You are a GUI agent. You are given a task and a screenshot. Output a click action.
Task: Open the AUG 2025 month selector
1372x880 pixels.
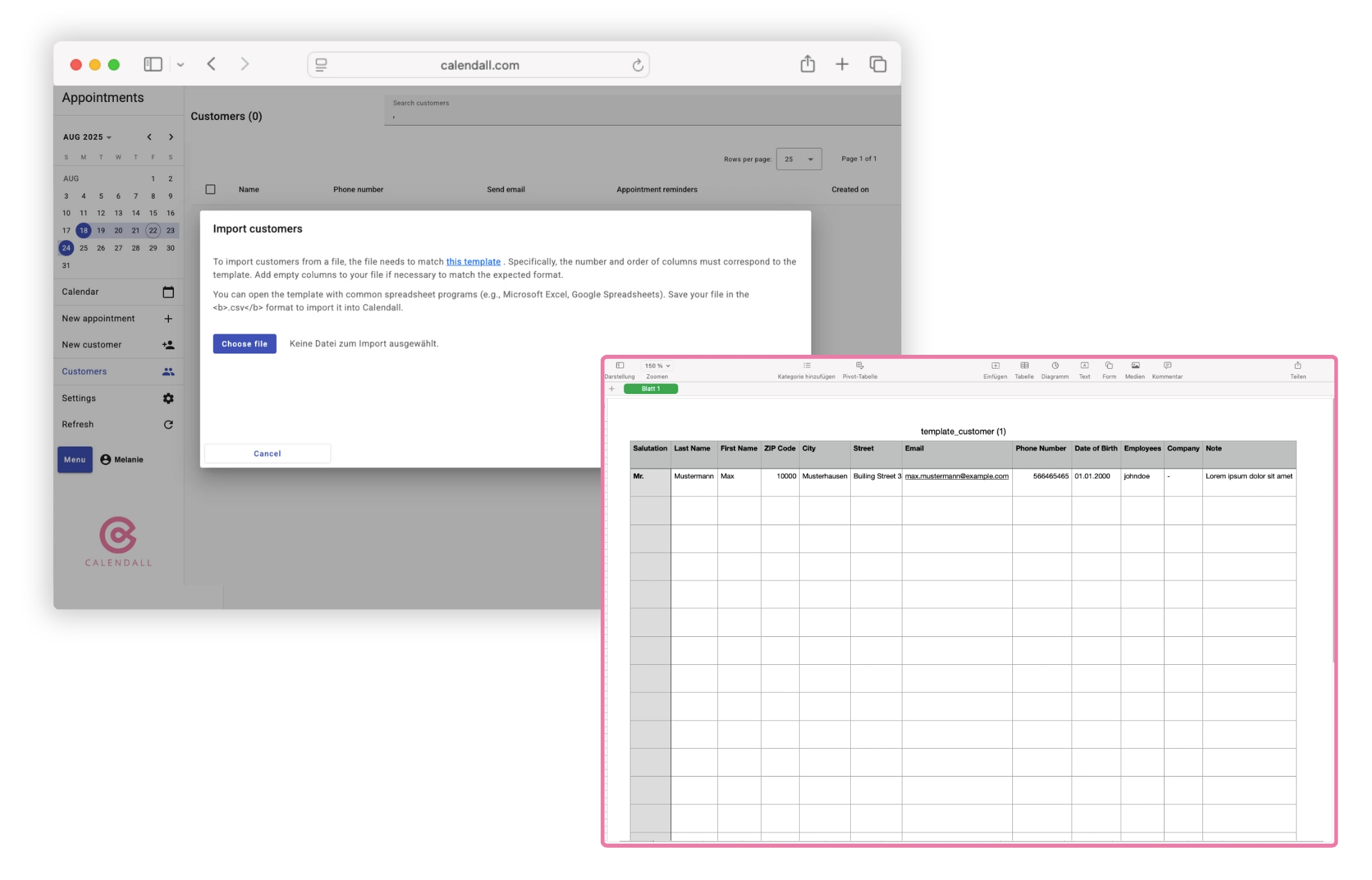pos(85,137)
